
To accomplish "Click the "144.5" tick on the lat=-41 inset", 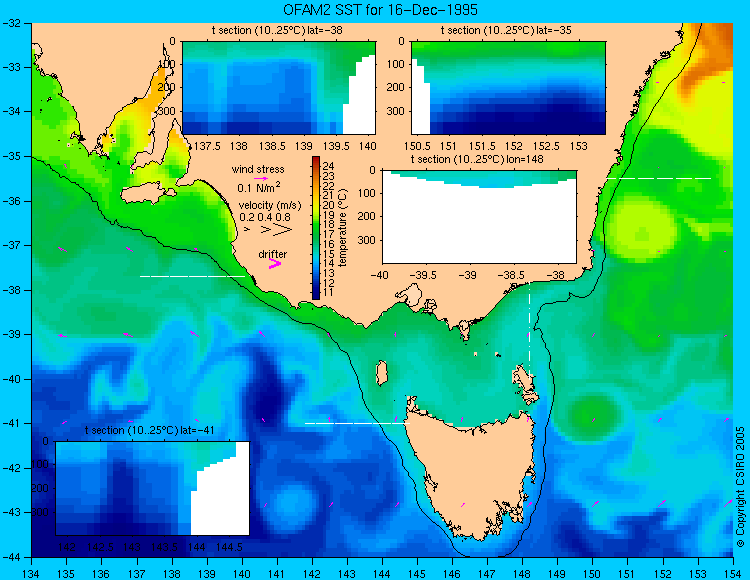I will (x=229, y=547).
